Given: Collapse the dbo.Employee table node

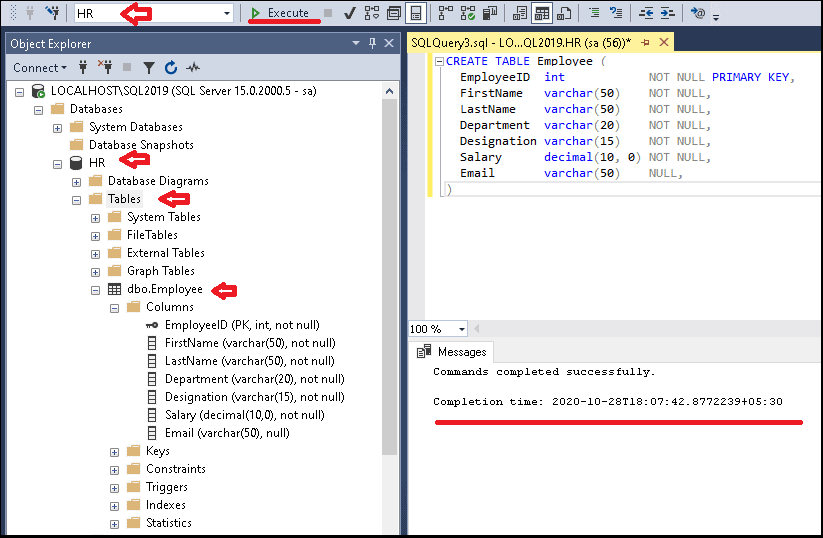Looking at the screenshot, I should [x=95, y=289].
